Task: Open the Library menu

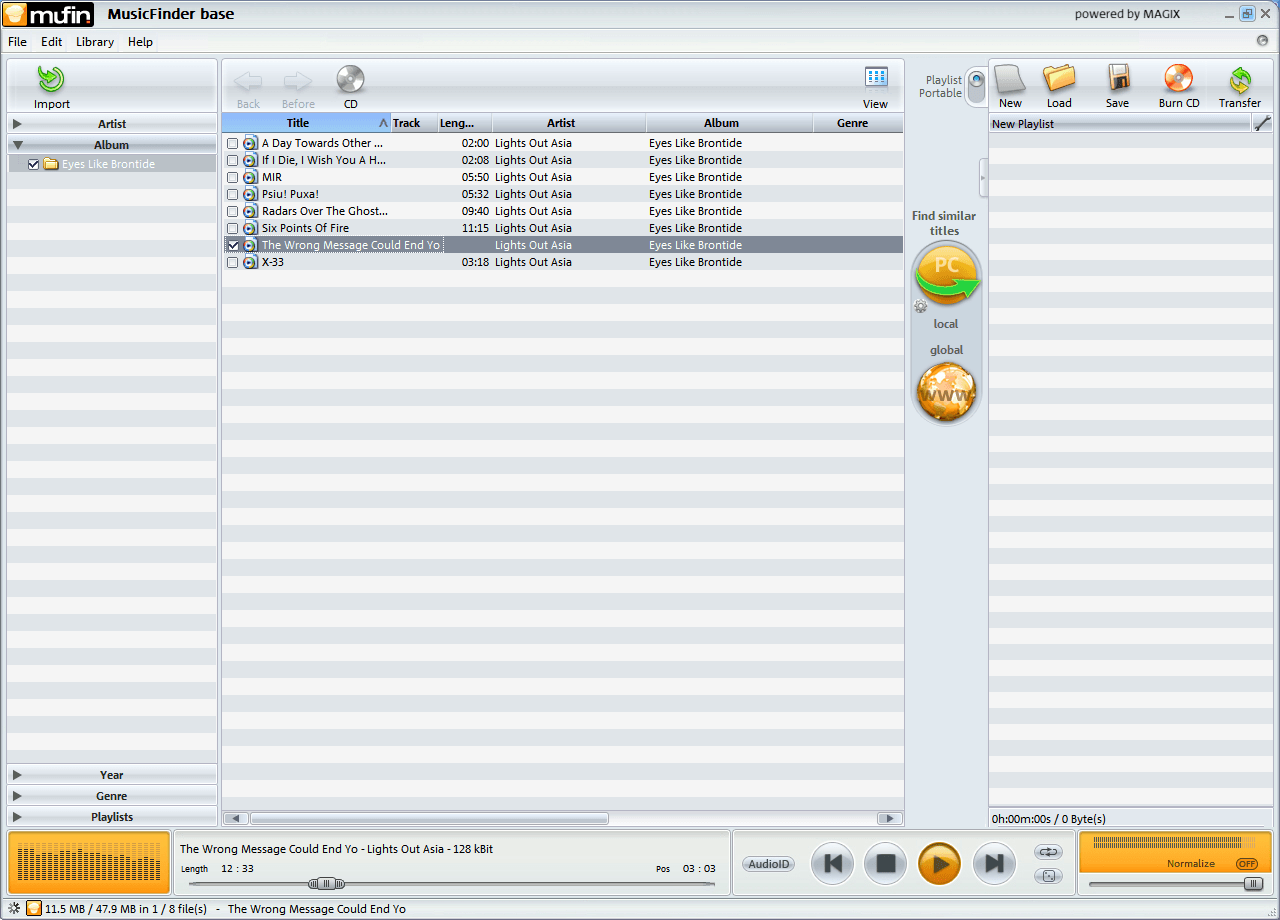Action: pos(95,42)
